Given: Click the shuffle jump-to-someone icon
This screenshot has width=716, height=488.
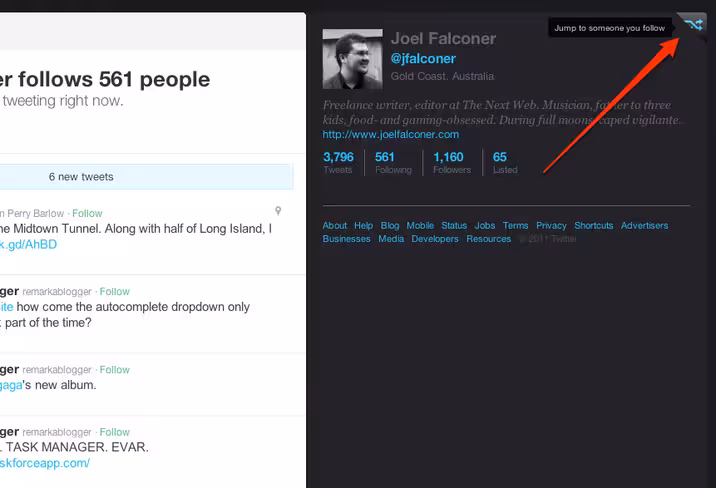Looking at the screenshot, I should (694, 25).
